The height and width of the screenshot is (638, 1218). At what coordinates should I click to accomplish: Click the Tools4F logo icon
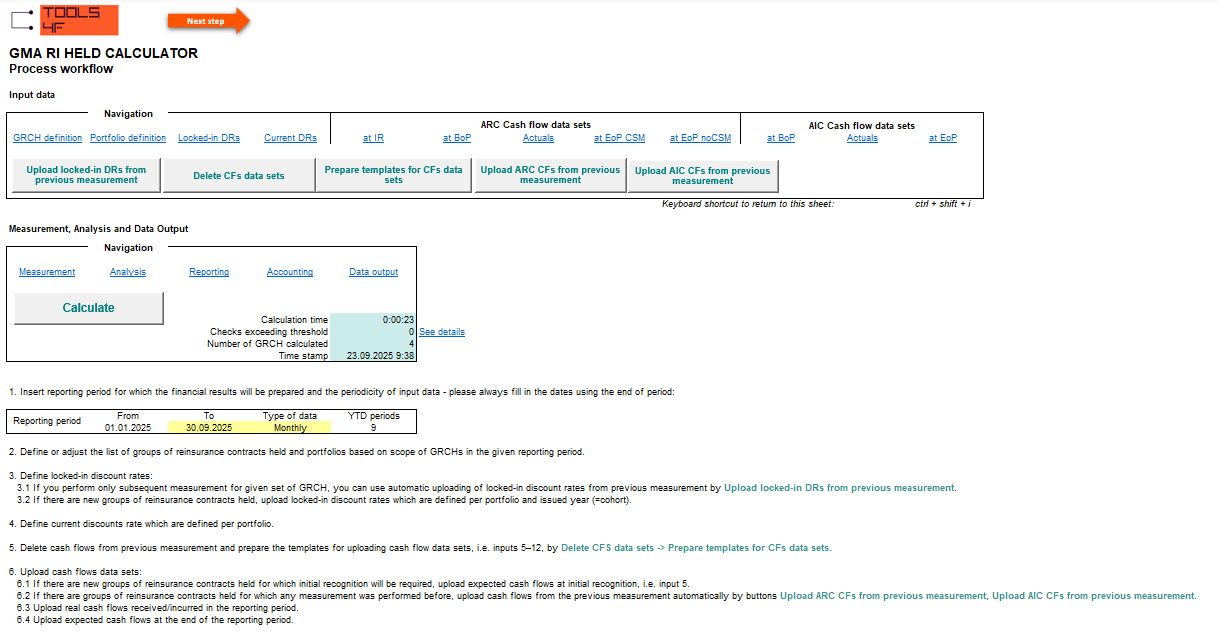click(x=64, y=20)
